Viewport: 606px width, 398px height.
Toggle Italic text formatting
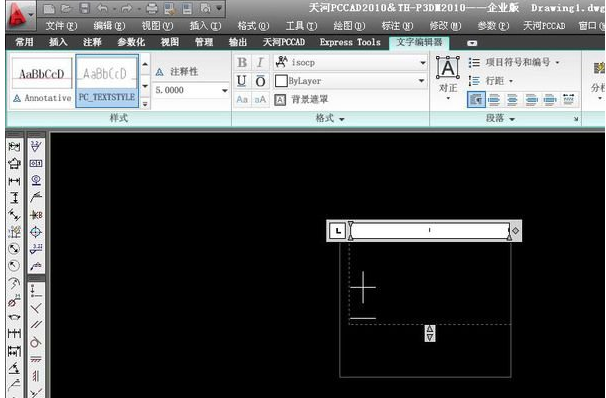[x=260, y=62]
